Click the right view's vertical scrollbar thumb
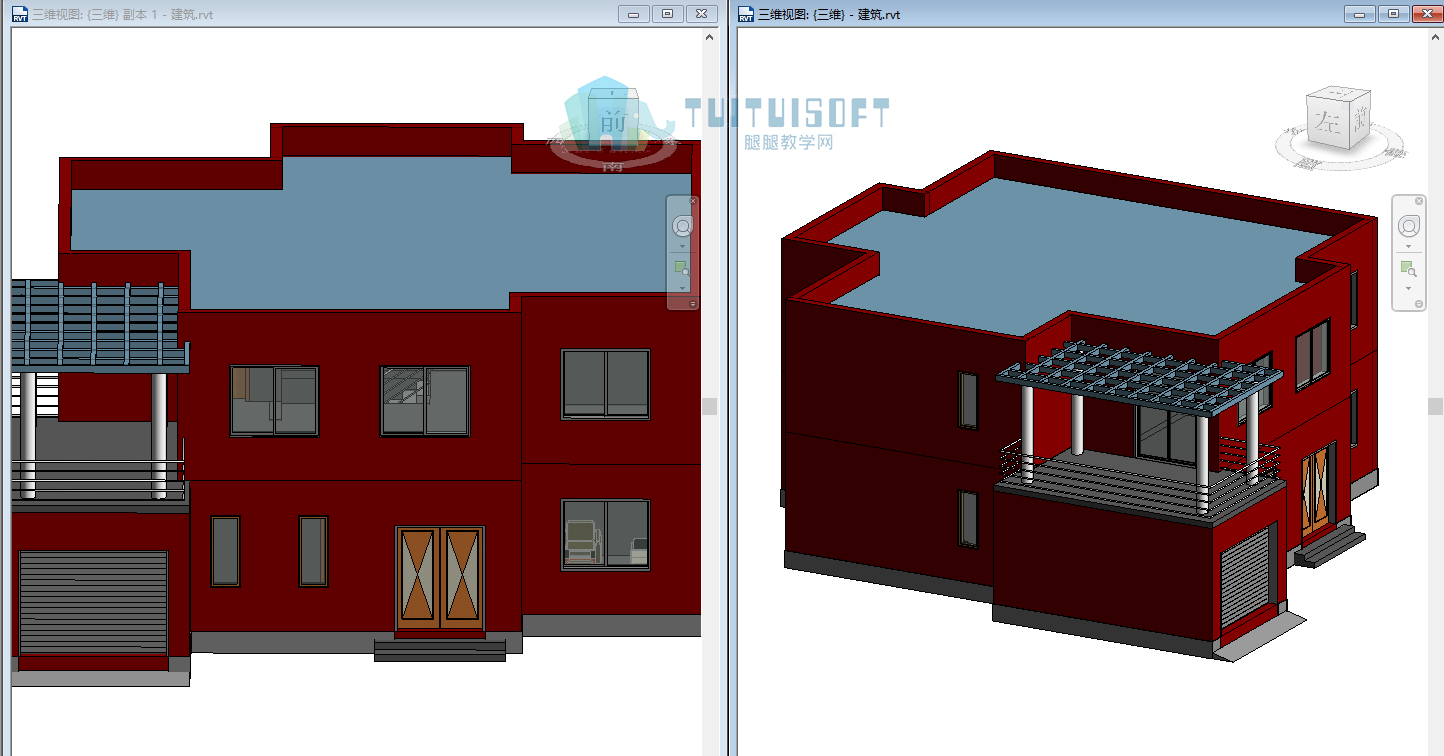The width and height of the screenshot is (1444, 756). [x=1435, y=406]
